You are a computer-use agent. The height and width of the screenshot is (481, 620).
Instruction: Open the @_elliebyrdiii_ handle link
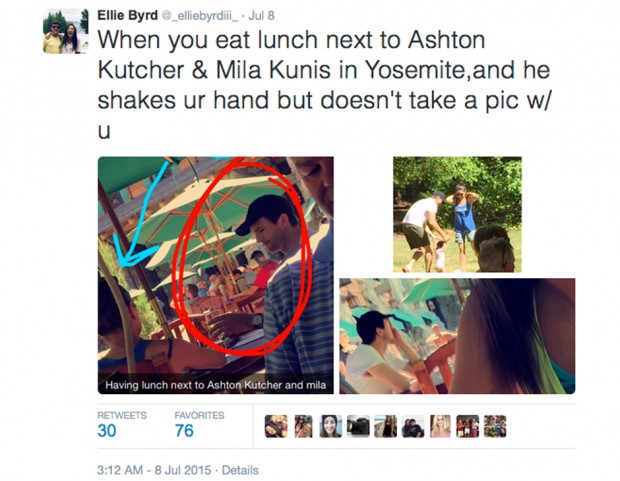coord(200,16)
